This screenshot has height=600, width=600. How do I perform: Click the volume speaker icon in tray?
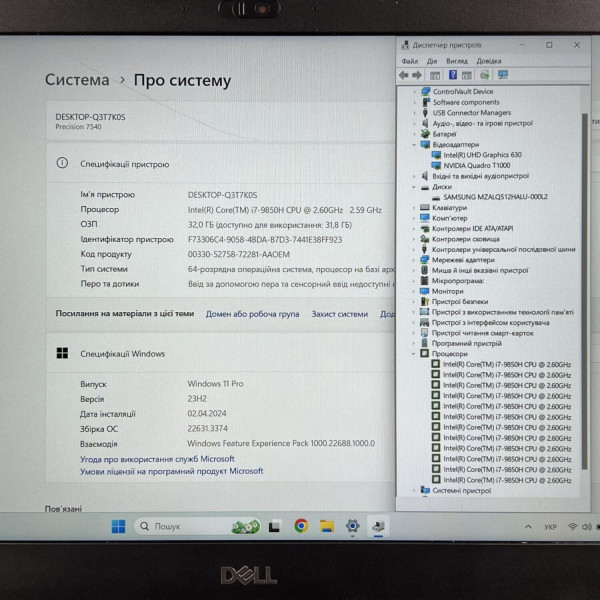click(586, 527)
